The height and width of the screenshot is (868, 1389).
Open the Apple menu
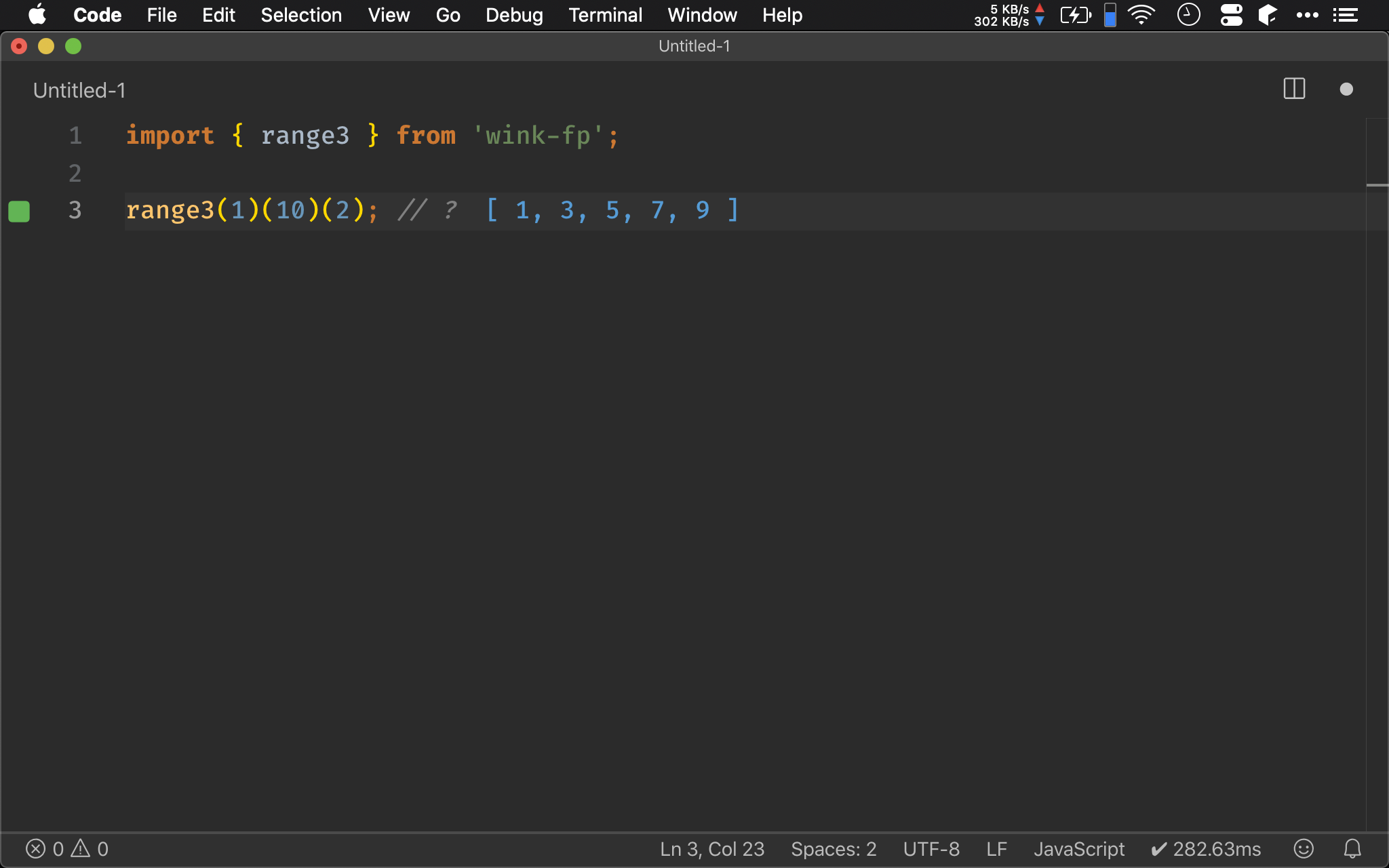click(x=37, y=14)
